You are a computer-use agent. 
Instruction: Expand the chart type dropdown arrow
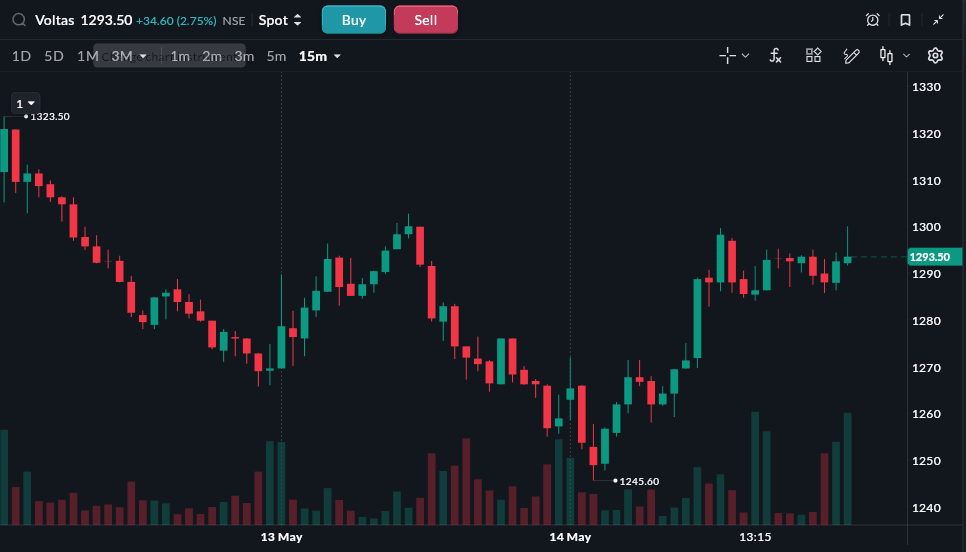pyautogui.click(x=906, y=55)
